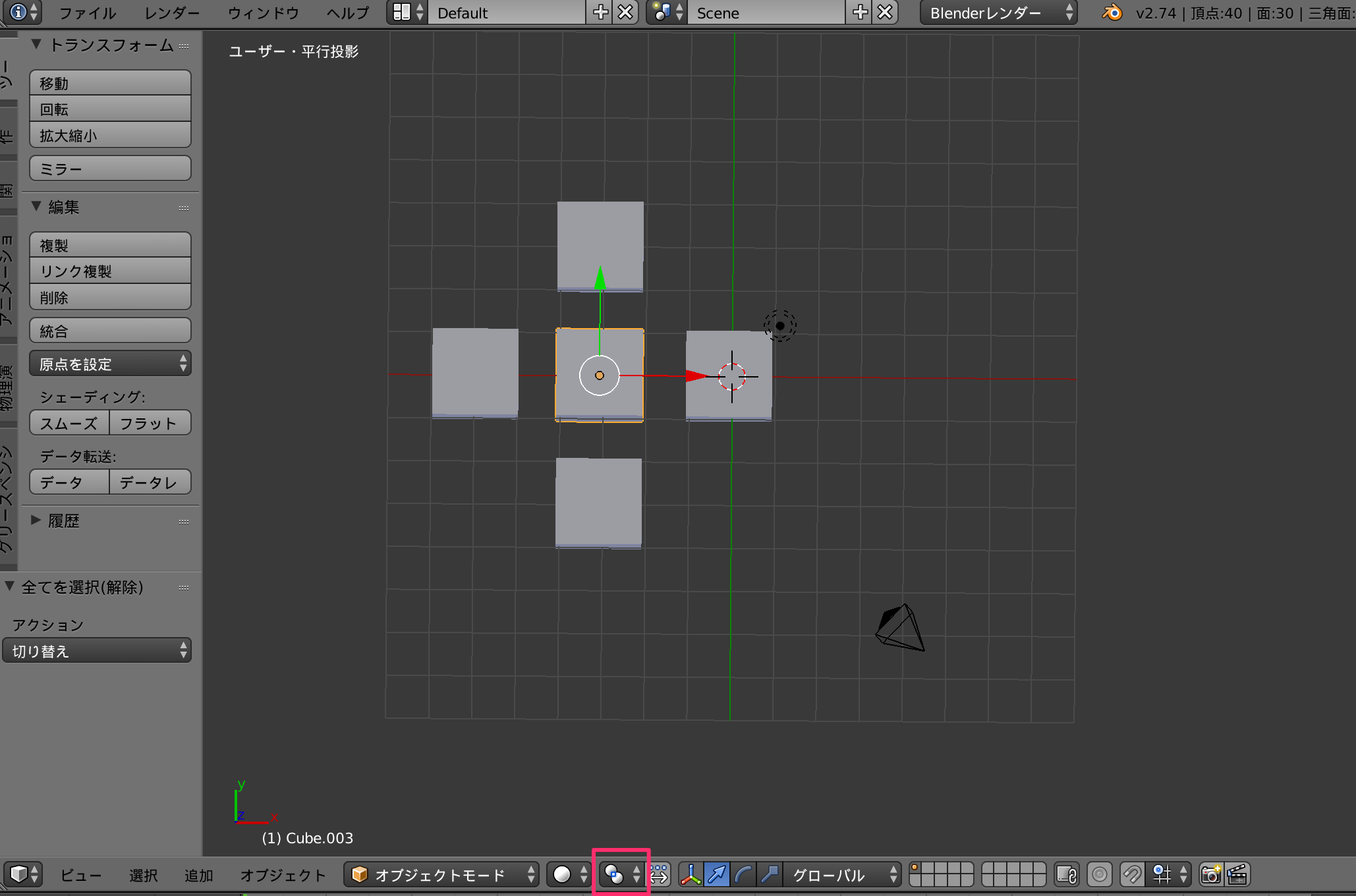Render OpenGL animation with clapper icon
1356x896 pixels.
pyautogui.click(x=1237, y=874)
